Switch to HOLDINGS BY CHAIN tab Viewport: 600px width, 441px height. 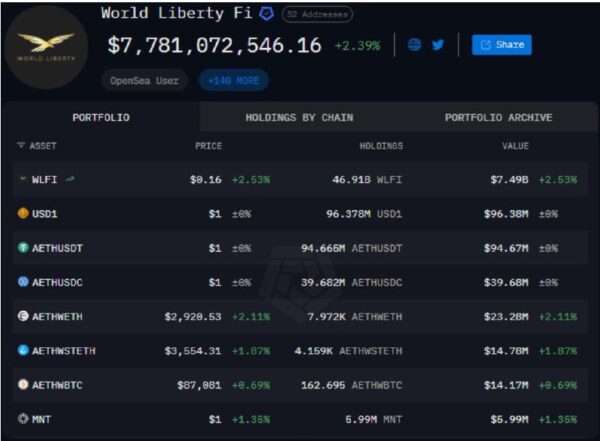click(x=299, y=118)
